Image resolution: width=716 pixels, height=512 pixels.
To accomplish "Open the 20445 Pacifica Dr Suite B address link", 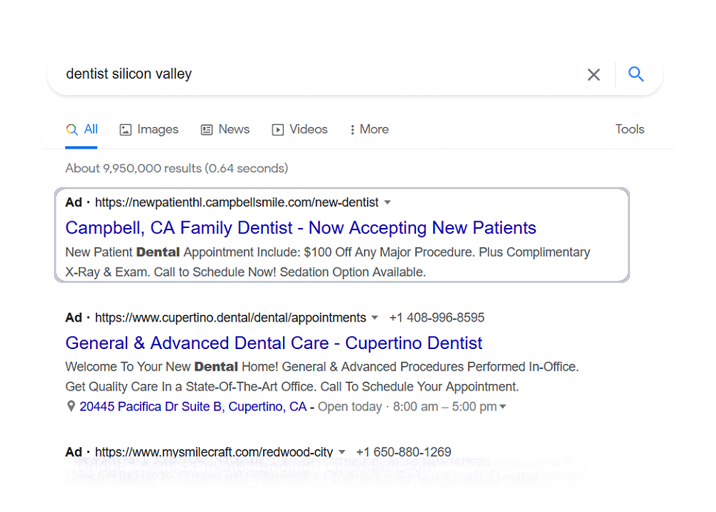I will 193,406.
